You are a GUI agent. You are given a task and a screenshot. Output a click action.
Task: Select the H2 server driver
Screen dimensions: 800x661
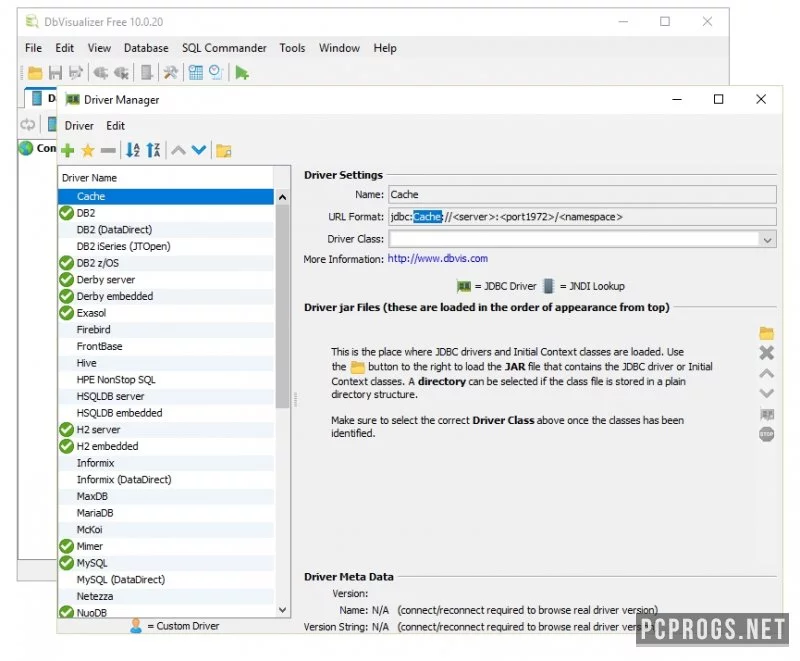coord(166,429)
